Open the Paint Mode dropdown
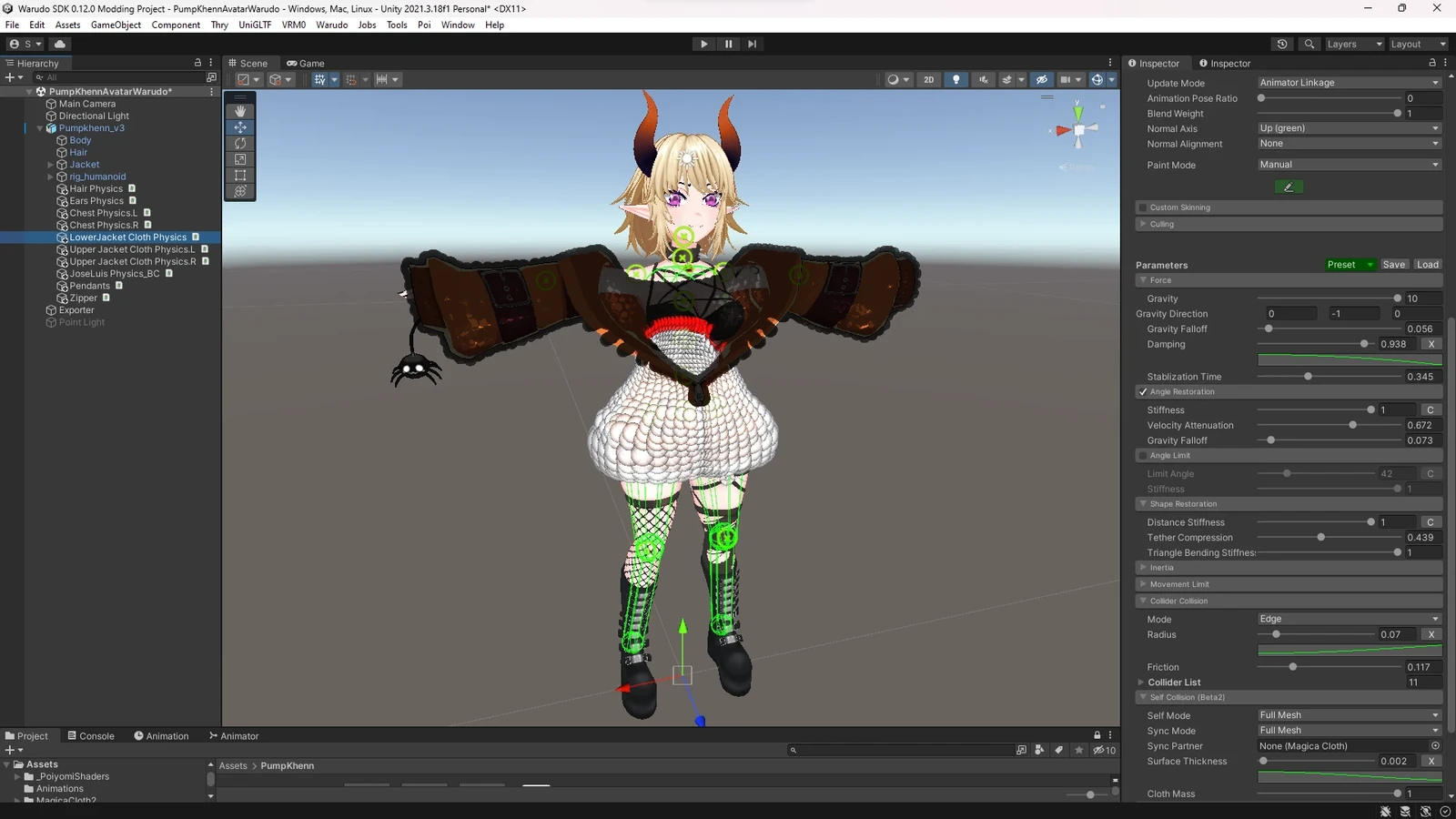 pyautogui.click(x=1350, y=165)
